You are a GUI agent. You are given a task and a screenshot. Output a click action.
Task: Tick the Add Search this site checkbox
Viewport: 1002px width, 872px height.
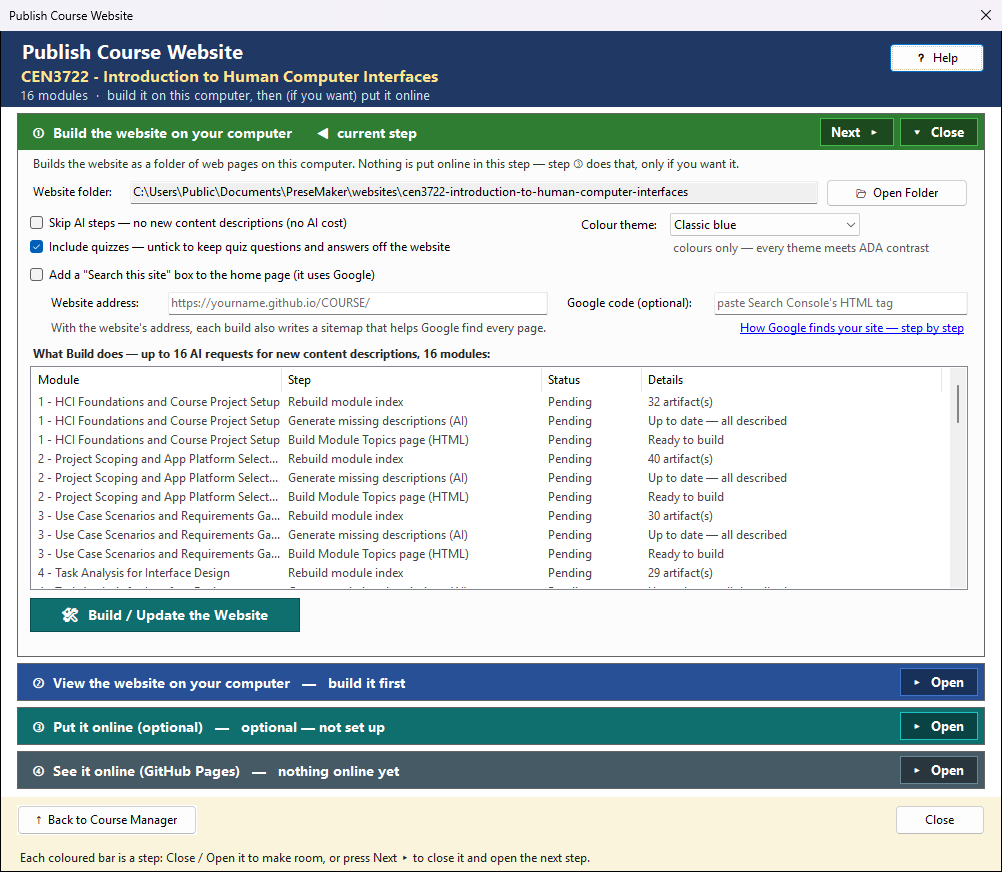pos(37,275)
